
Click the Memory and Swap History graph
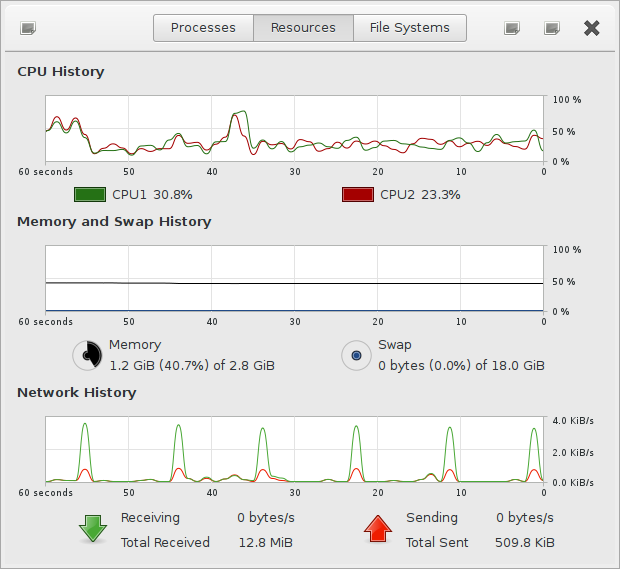[294, 278]
